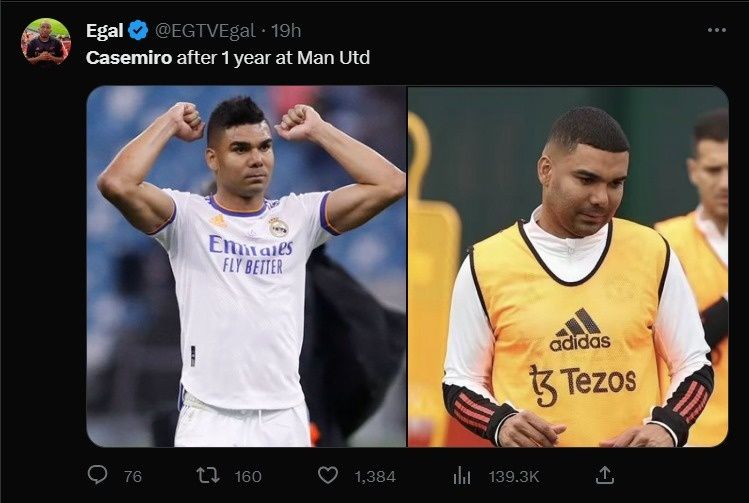Open the three-dot more options menu
The image size is (749, 503).
(716, 30)
